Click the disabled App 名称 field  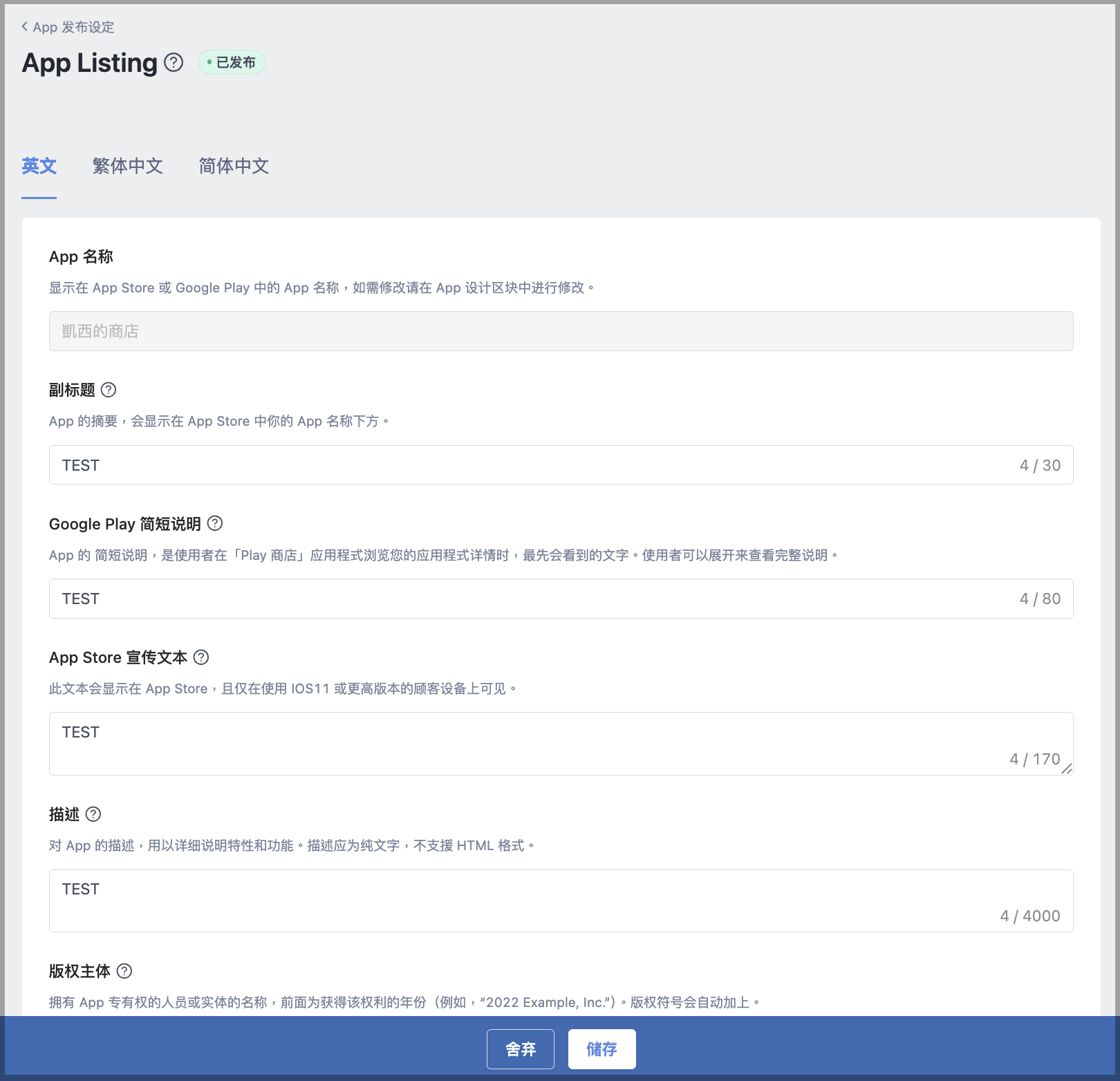tap(561, 331)
